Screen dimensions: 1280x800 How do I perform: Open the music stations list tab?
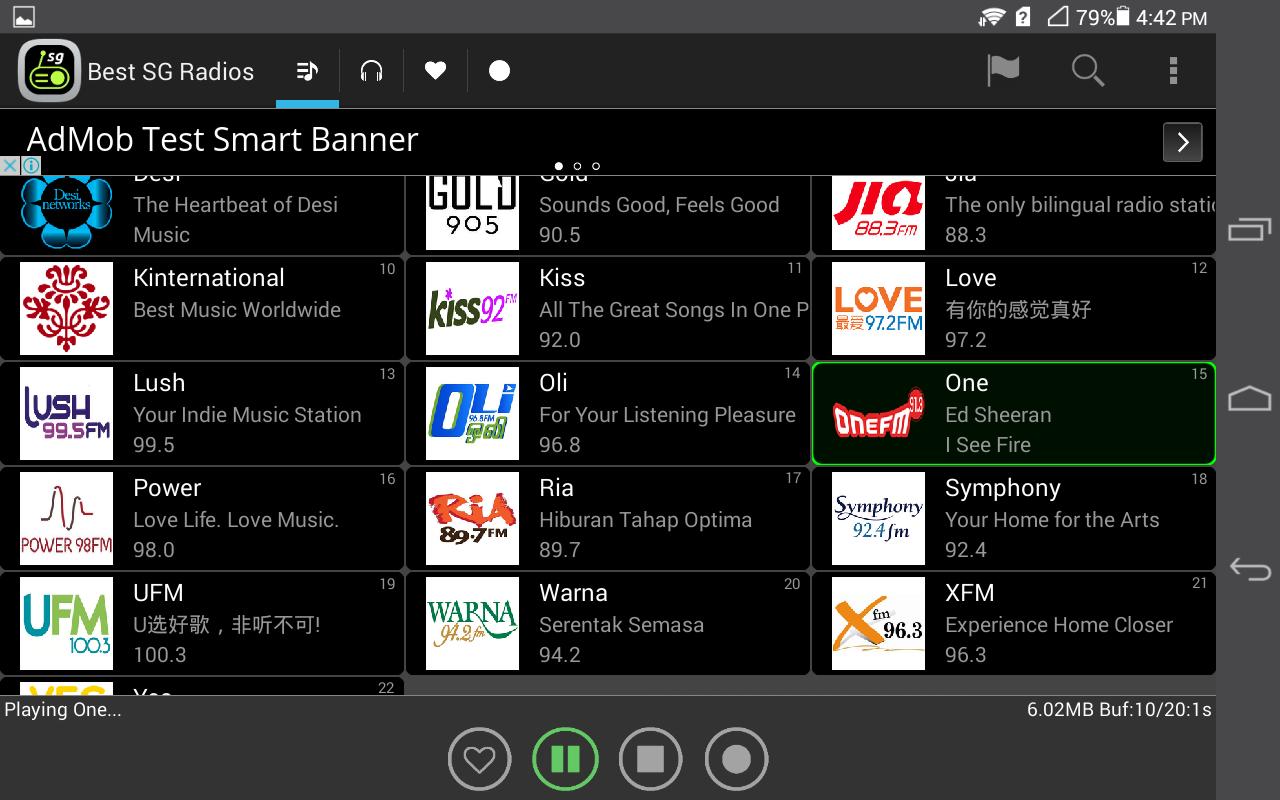307,71
